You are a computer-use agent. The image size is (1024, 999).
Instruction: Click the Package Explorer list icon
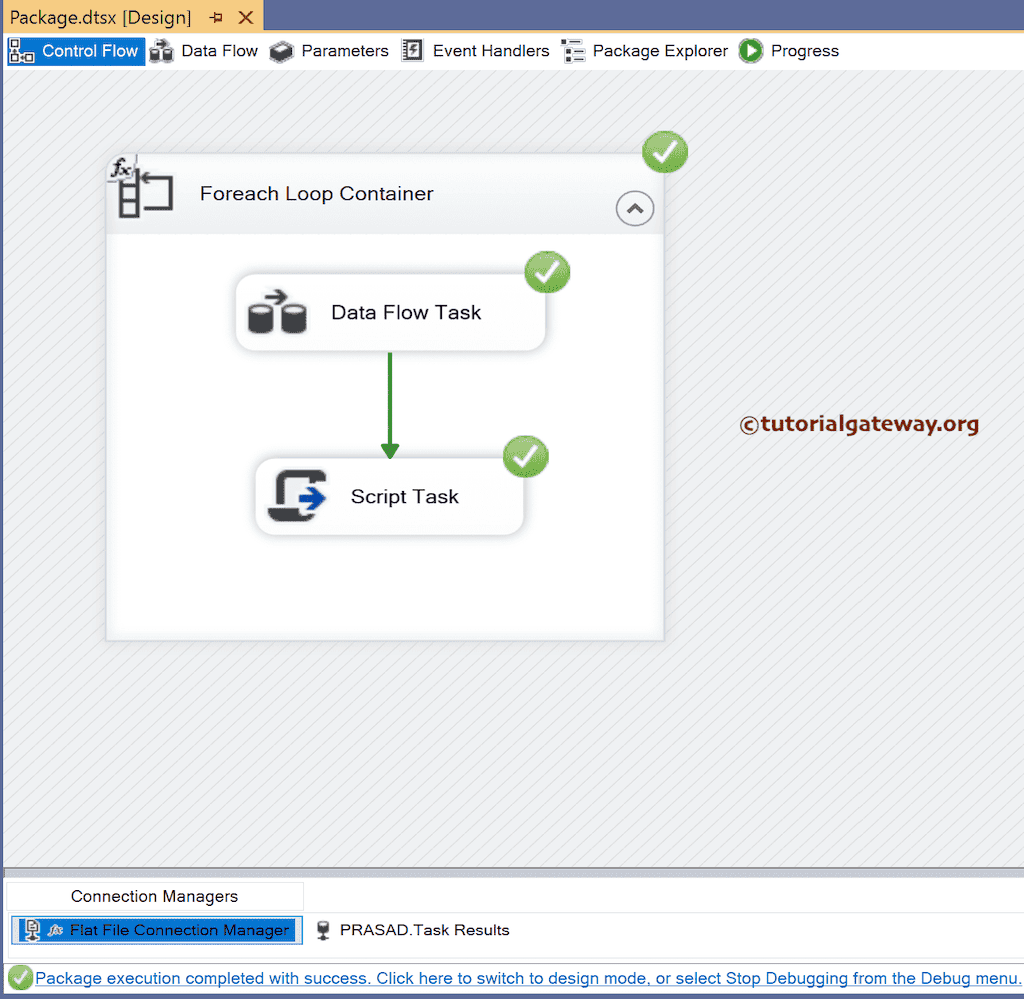click(x=573, y=50)
